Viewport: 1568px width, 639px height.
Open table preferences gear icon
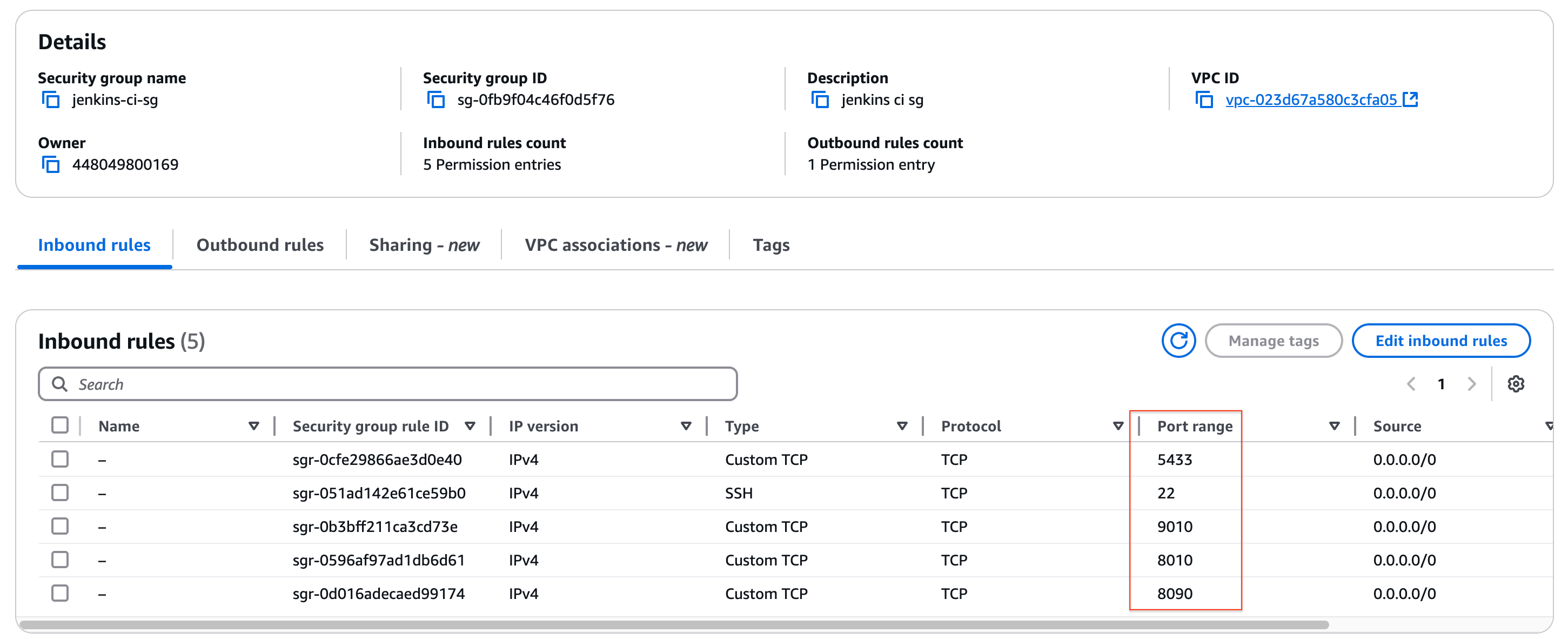pyautogui.click(x=1515, y=384)
